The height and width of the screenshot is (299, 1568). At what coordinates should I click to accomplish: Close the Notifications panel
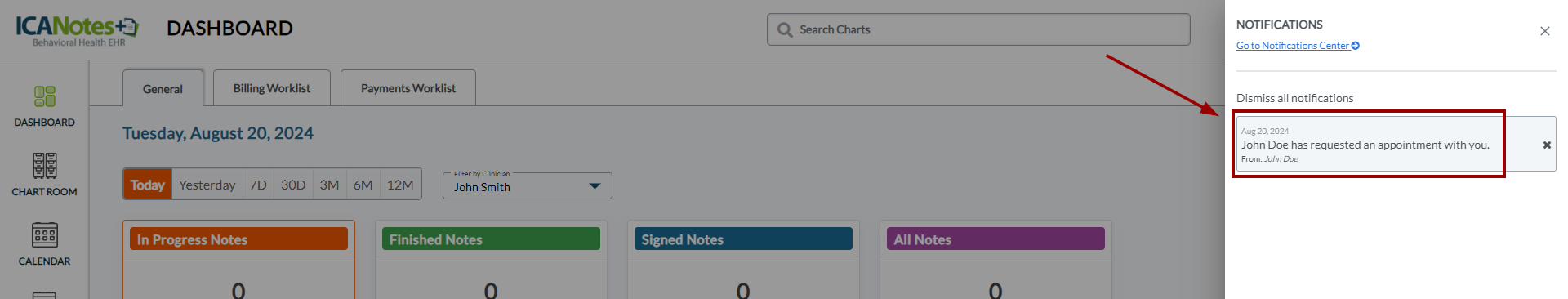click(x=1544, y=31)
